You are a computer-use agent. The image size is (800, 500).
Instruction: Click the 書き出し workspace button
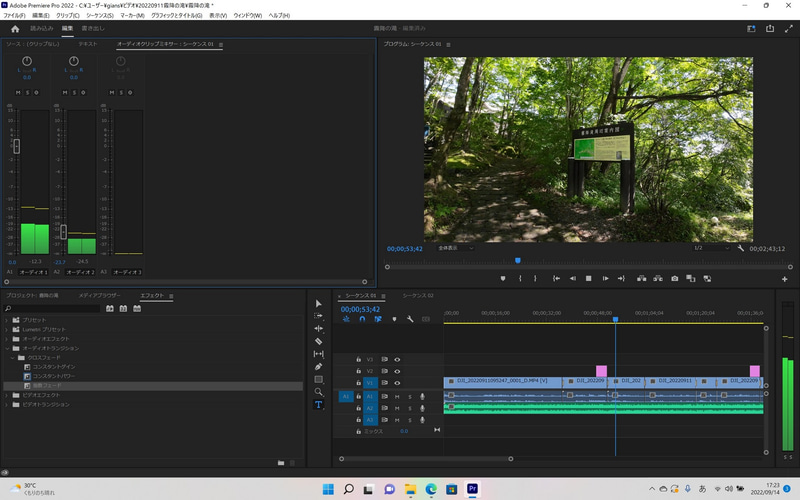92,29
